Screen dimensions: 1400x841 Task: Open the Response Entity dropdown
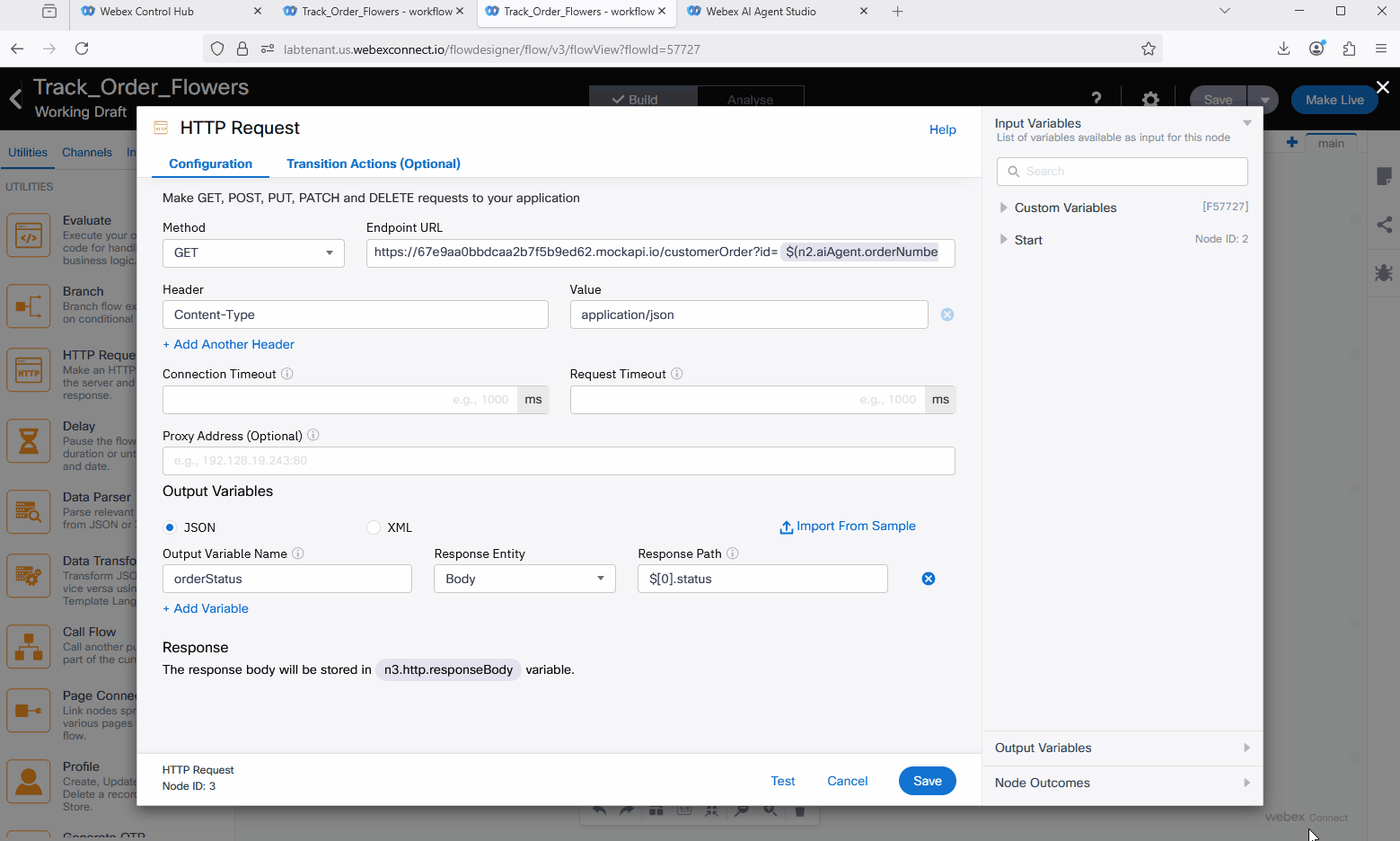(524, 579)
